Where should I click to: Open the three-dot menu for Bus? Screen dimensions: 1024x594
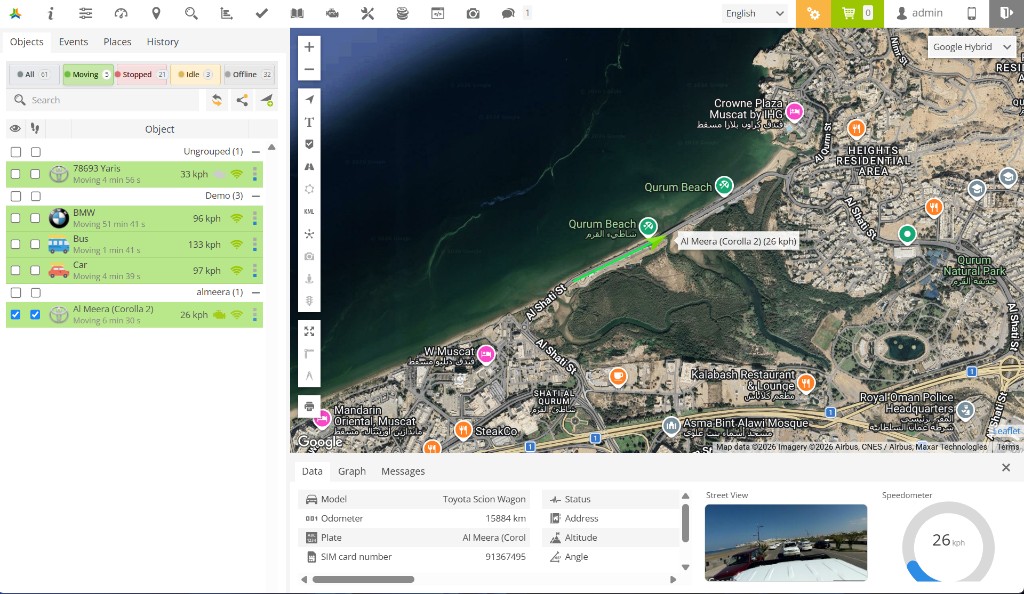[255, 244]
